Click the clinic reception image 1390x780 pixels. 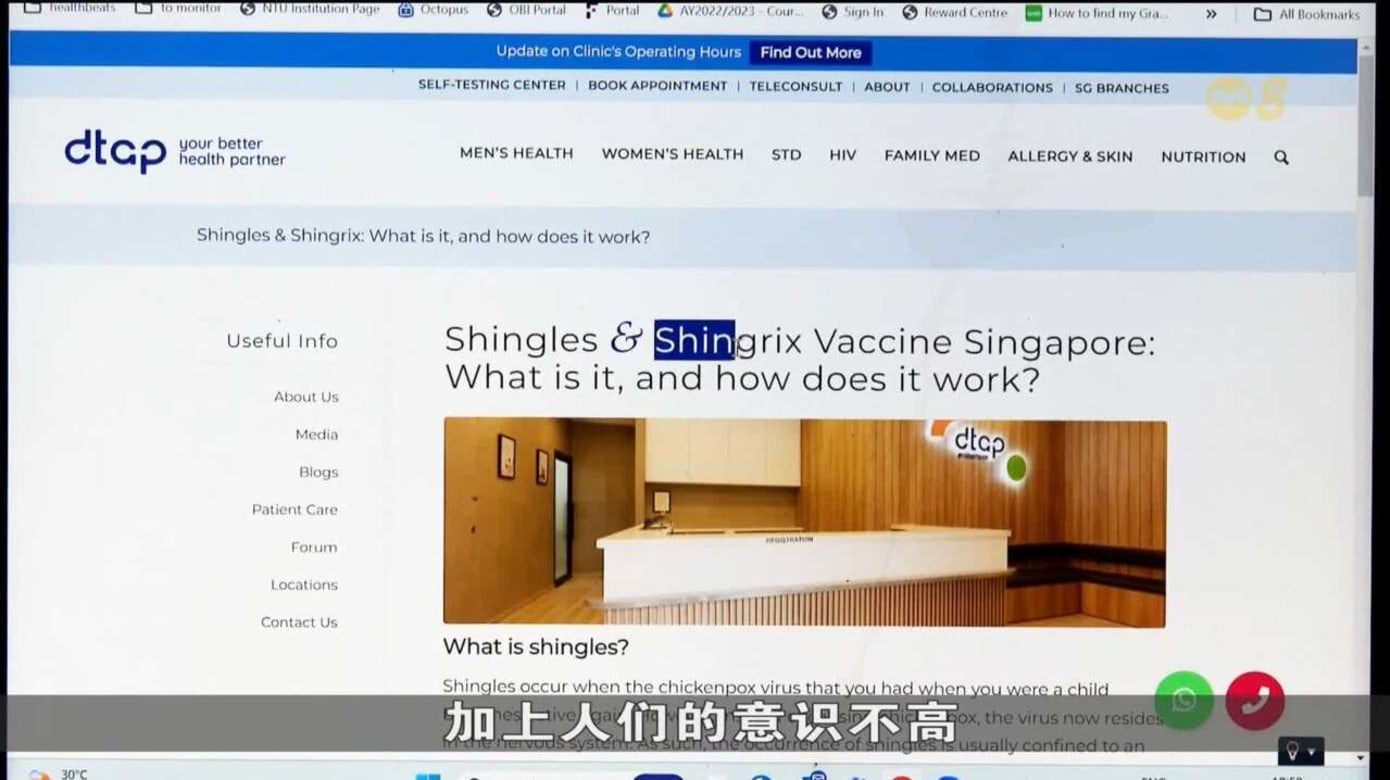[x=804, y=523]
